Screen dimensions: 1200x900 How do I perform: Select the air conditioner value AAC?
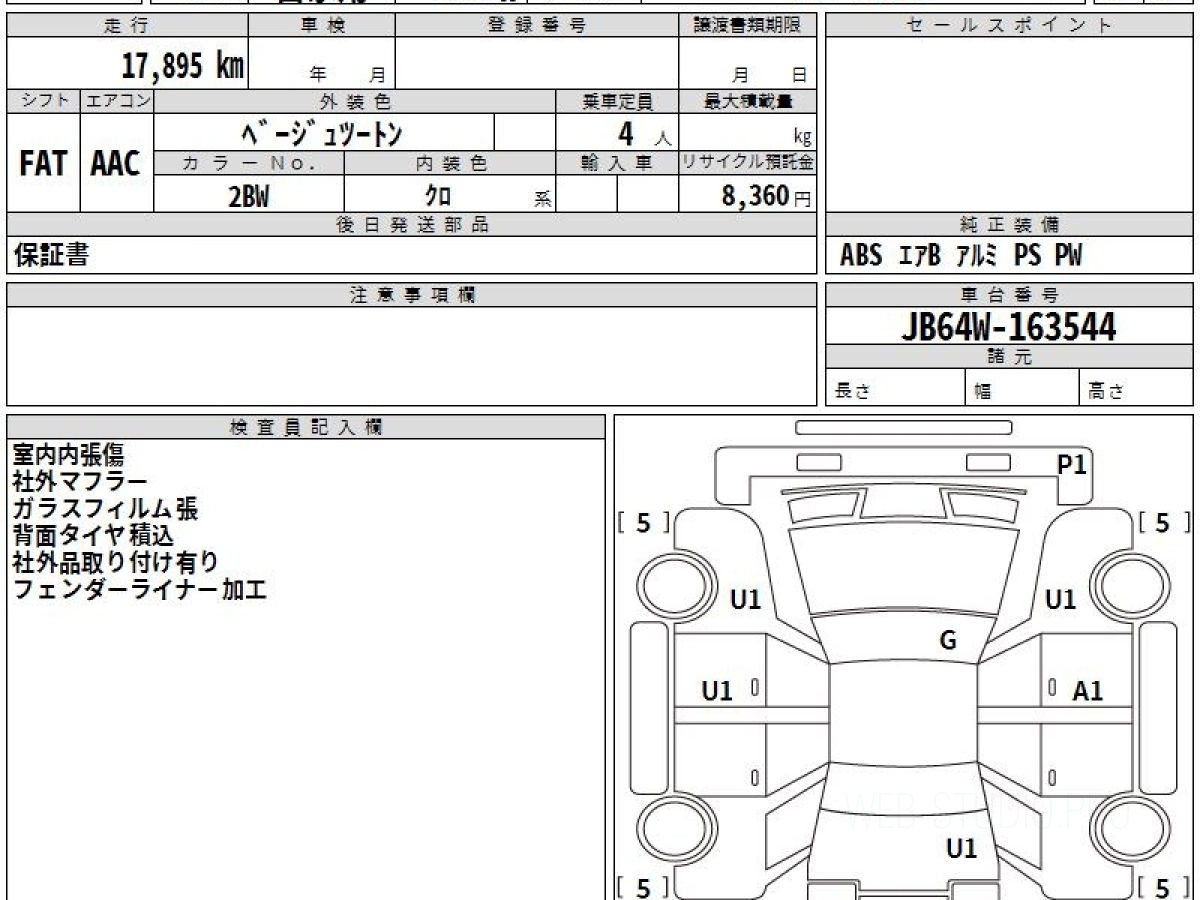click(x=116, y=163)
